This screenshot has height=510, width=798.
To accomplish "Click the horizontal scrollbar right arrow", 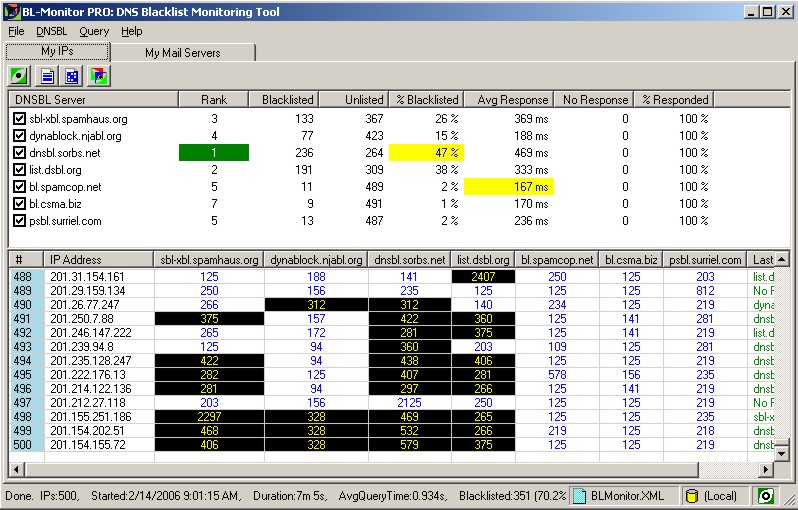I will click(765, 469).
